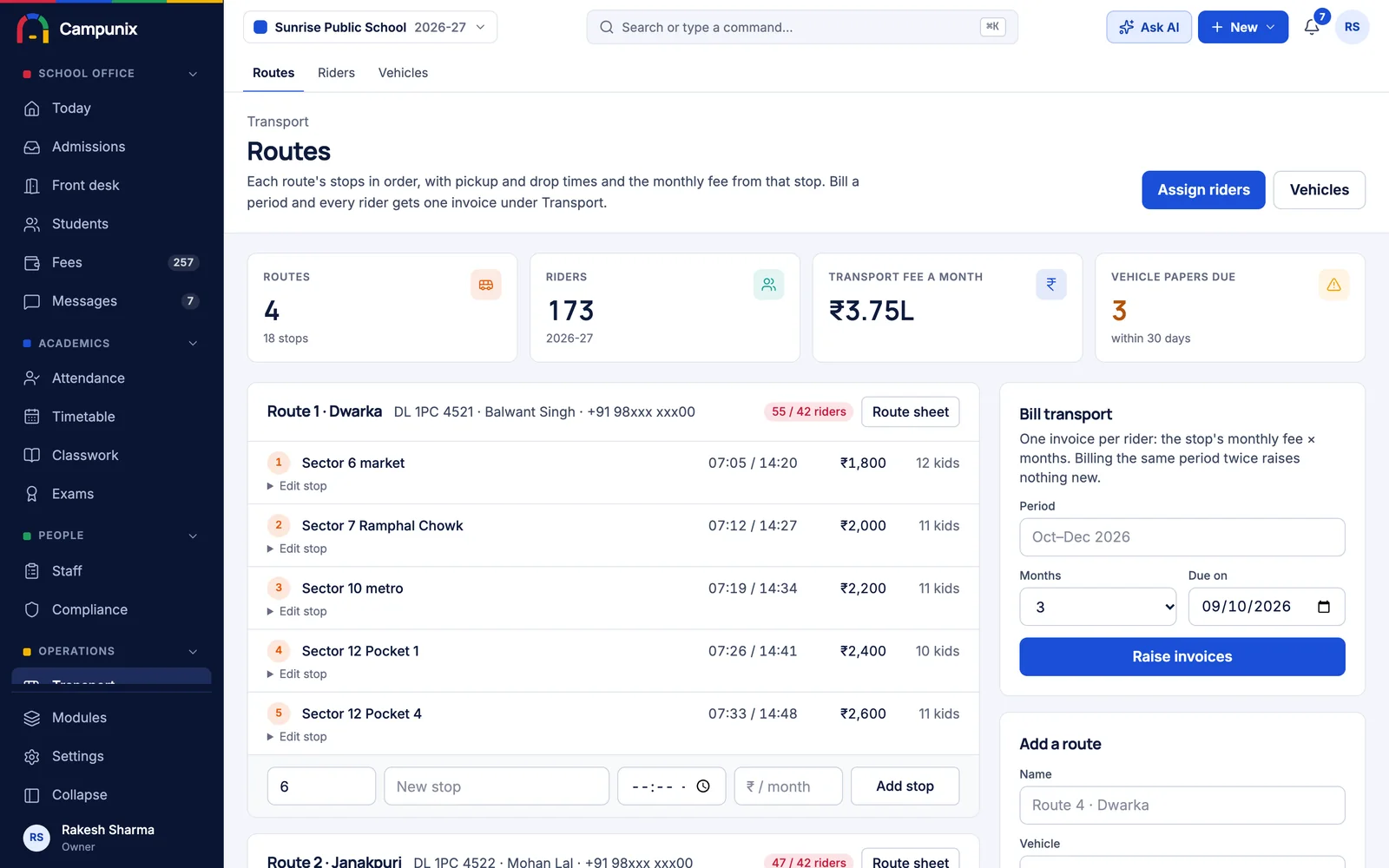Viewport: 1389px width, 868px height.
Task: Open Classwork in the sidebar
Action: (111, 456)
